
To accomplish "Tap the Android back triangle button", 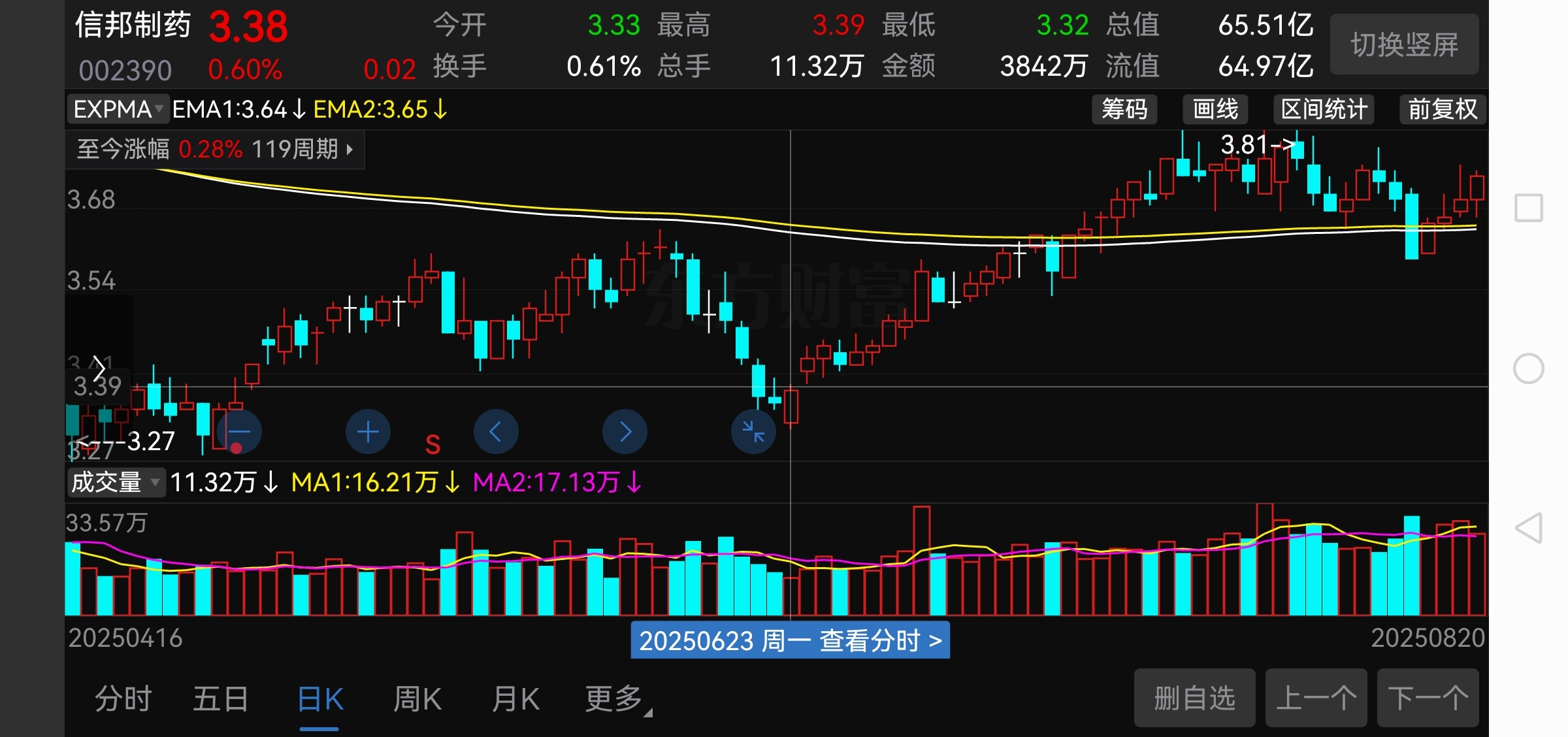I will pos(1529,528).
